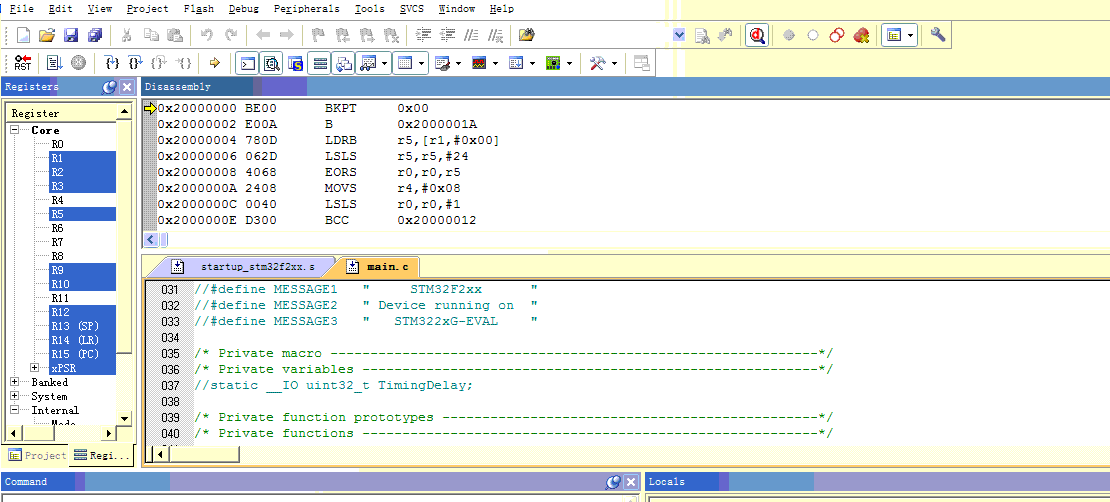Viewport: 1110px width, 502px height.
Task: Close the Command panel
Action: pyautogui.click(x=631, y=481)
